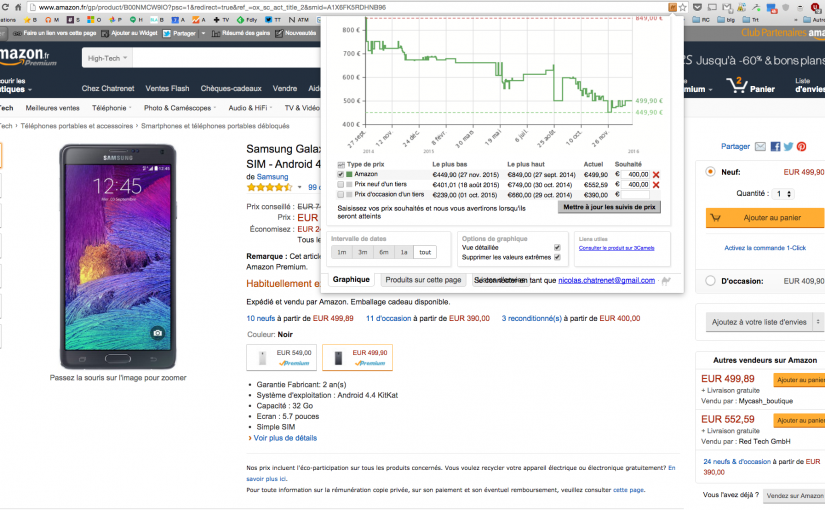Click the camel icon in the popup footer
The height and width of the screenshot is (510, 825).
click(666, 281)
